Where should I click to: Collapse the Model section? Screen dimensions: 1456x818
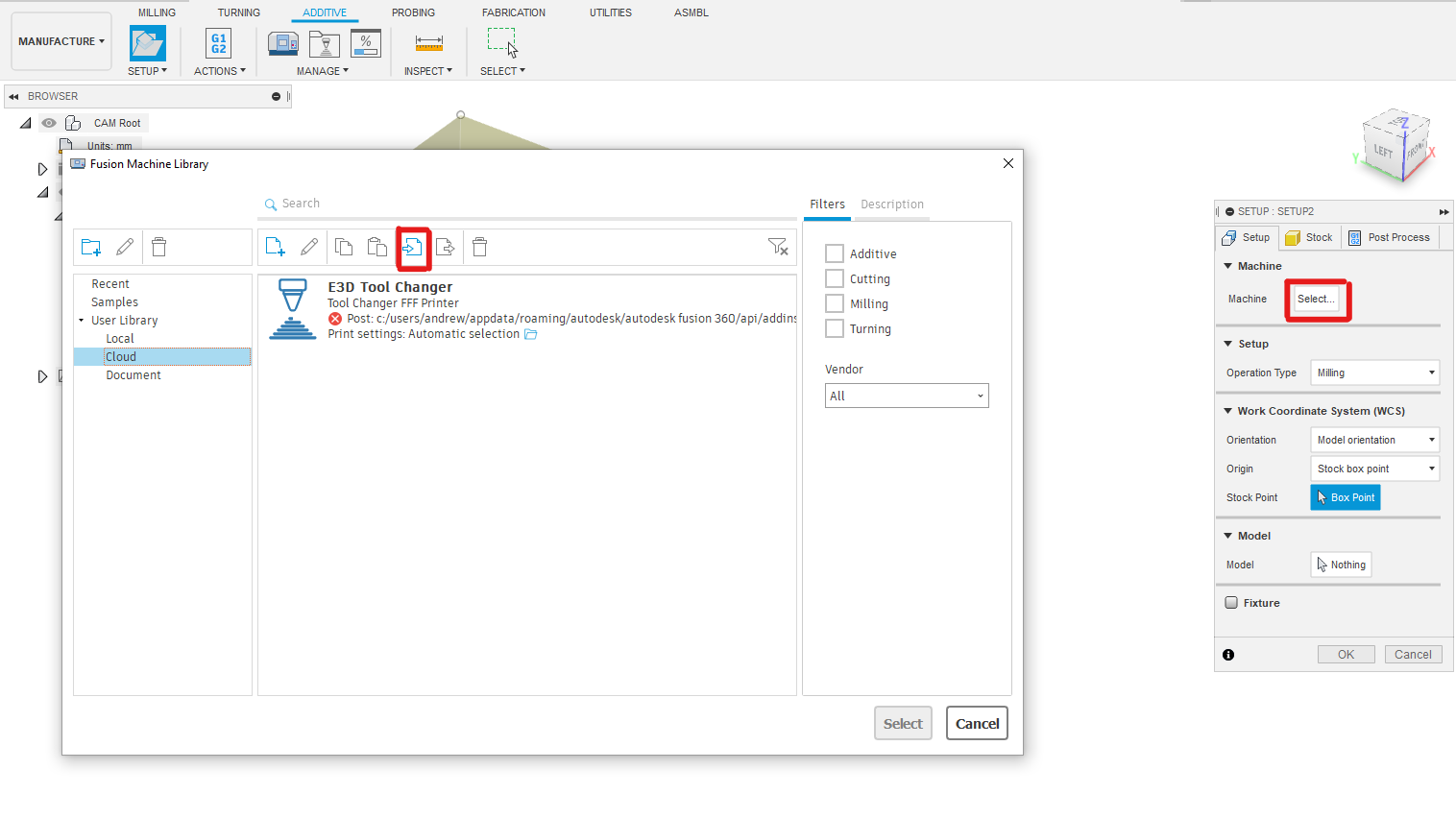click(x=1228, y=536)
